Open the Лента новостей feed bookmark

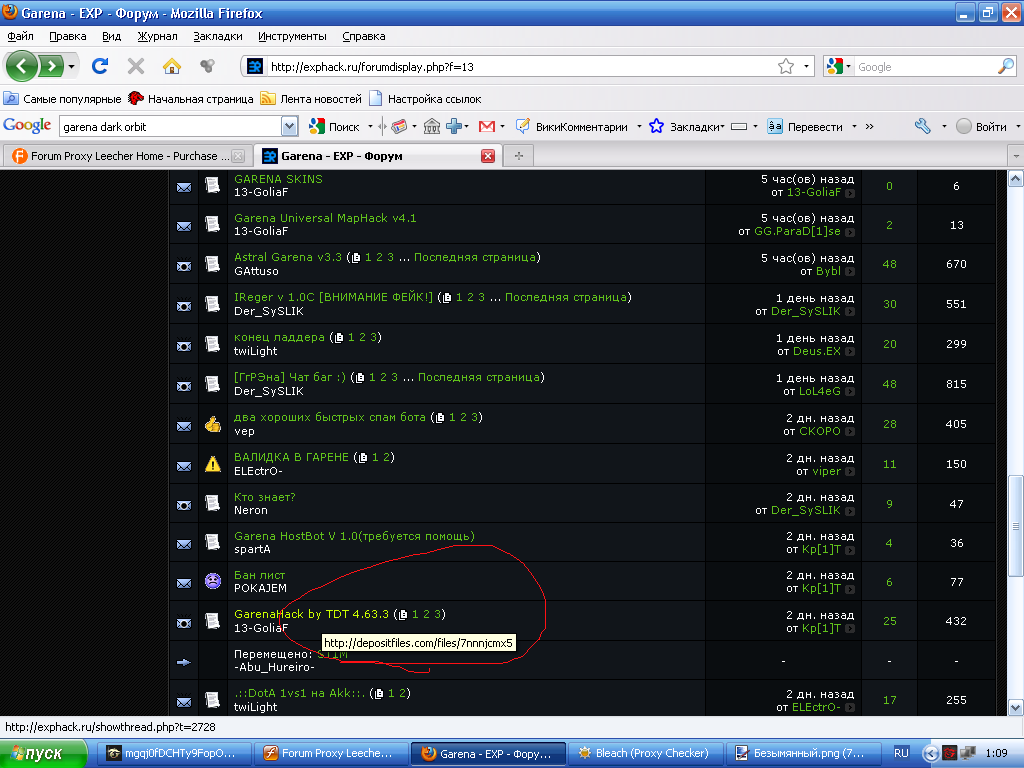click(x=311, y=99)
